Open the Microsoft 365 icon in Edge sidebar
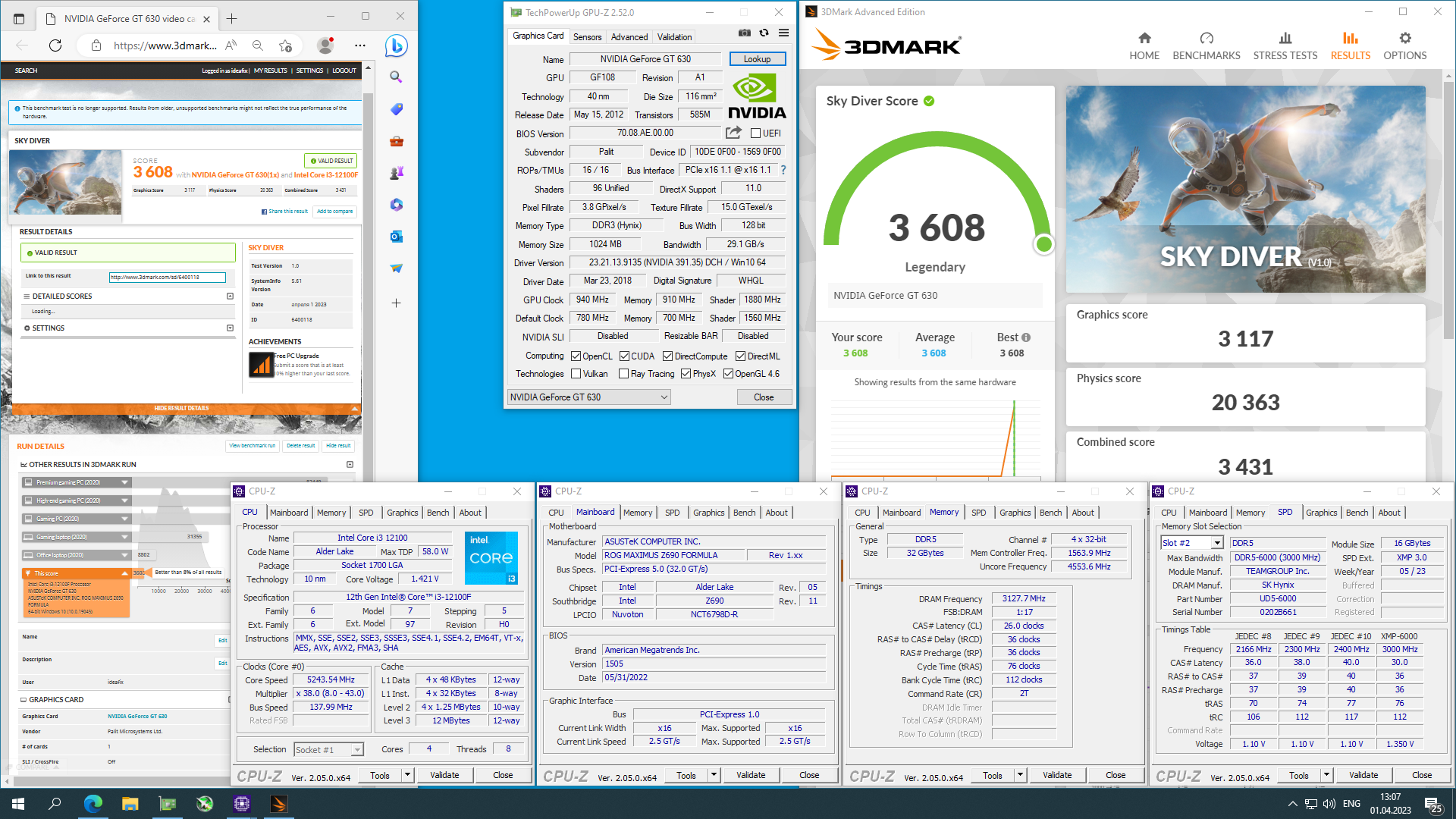Screen dimensions: 1456x819 [x=396, y=205]
